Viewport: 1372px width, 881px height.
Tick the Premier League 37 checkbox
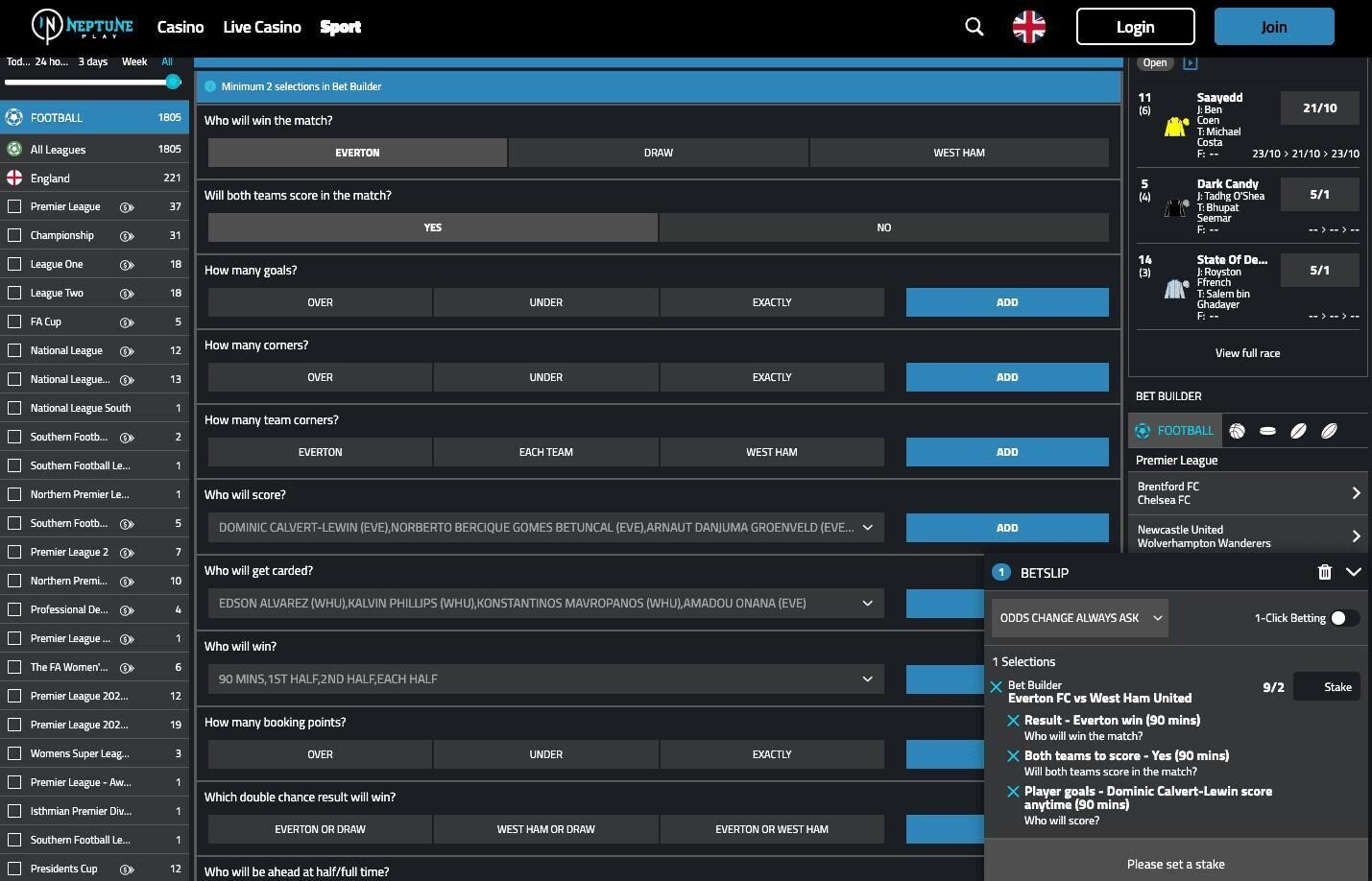14,206
